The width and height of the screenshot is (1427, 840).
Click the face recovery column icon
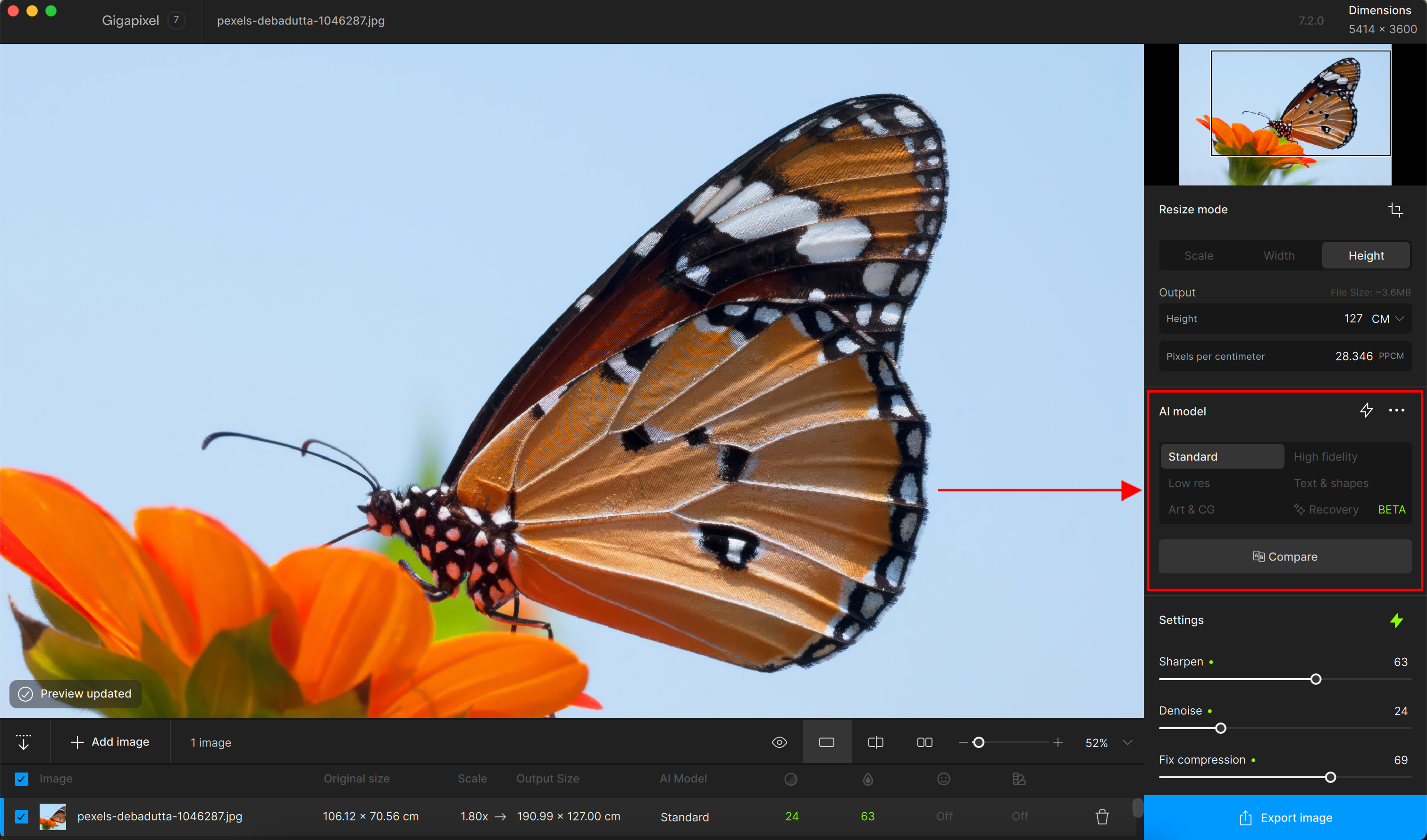(943, 780)
